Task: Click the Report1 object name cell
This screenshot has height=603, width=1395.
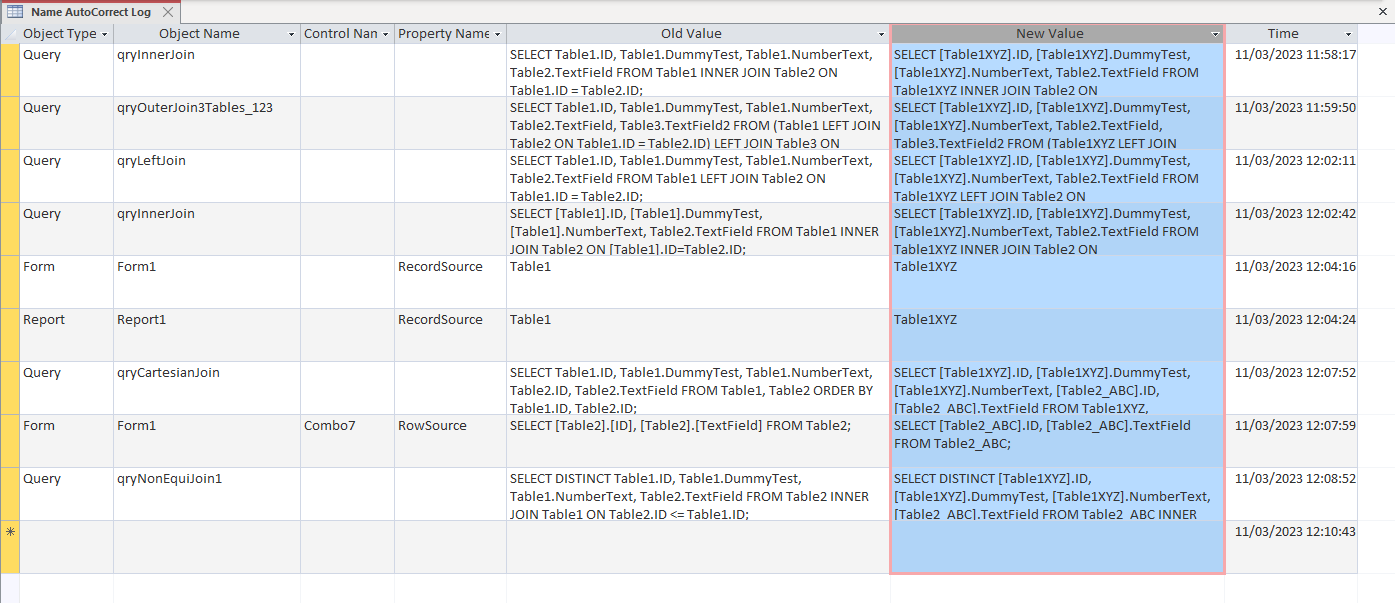Action: pos(207,335)
